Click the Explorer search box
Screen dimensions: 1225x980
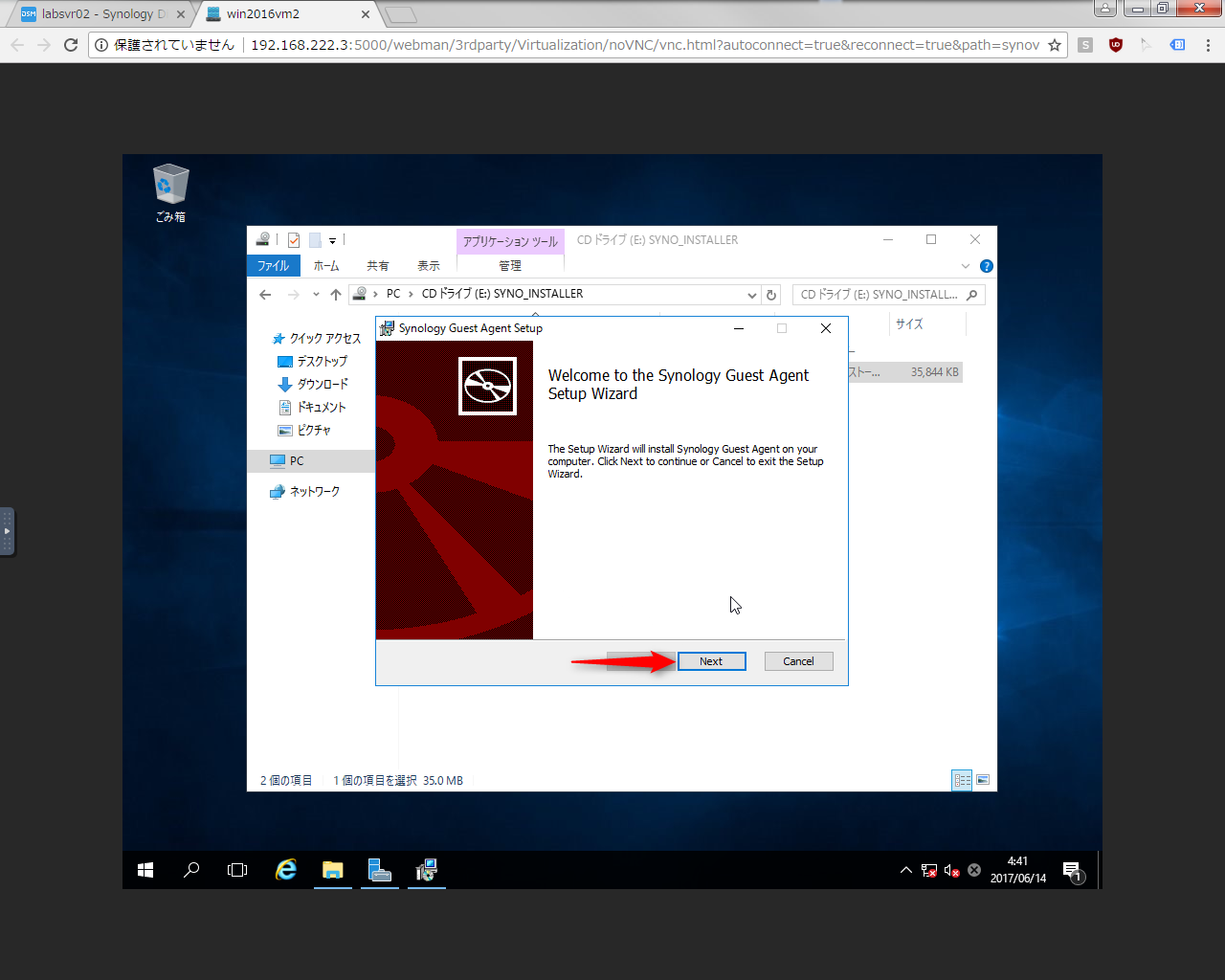coord(880,295)
